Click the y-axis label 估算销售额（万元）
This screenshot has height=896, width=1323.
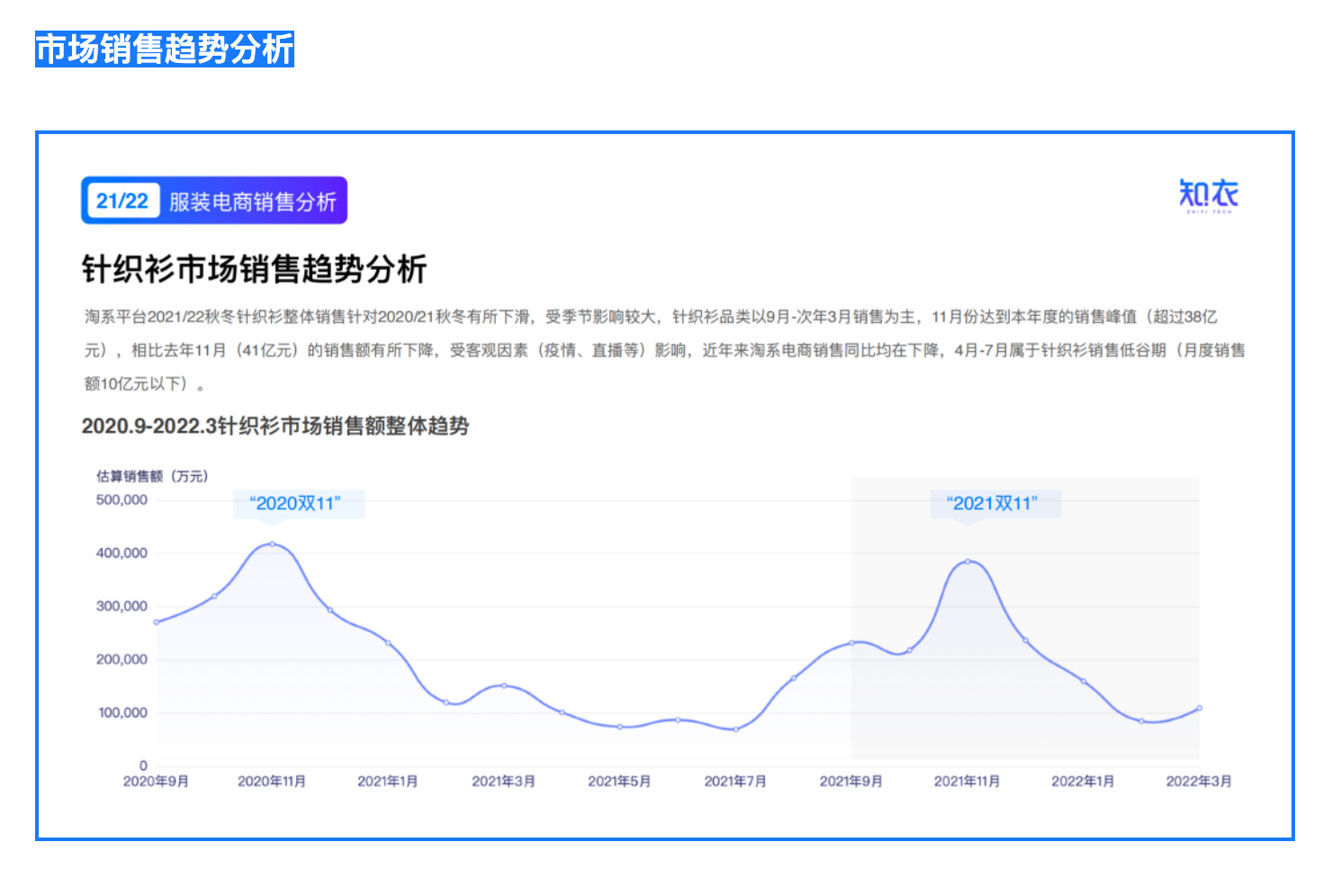(x=153, y=476)
